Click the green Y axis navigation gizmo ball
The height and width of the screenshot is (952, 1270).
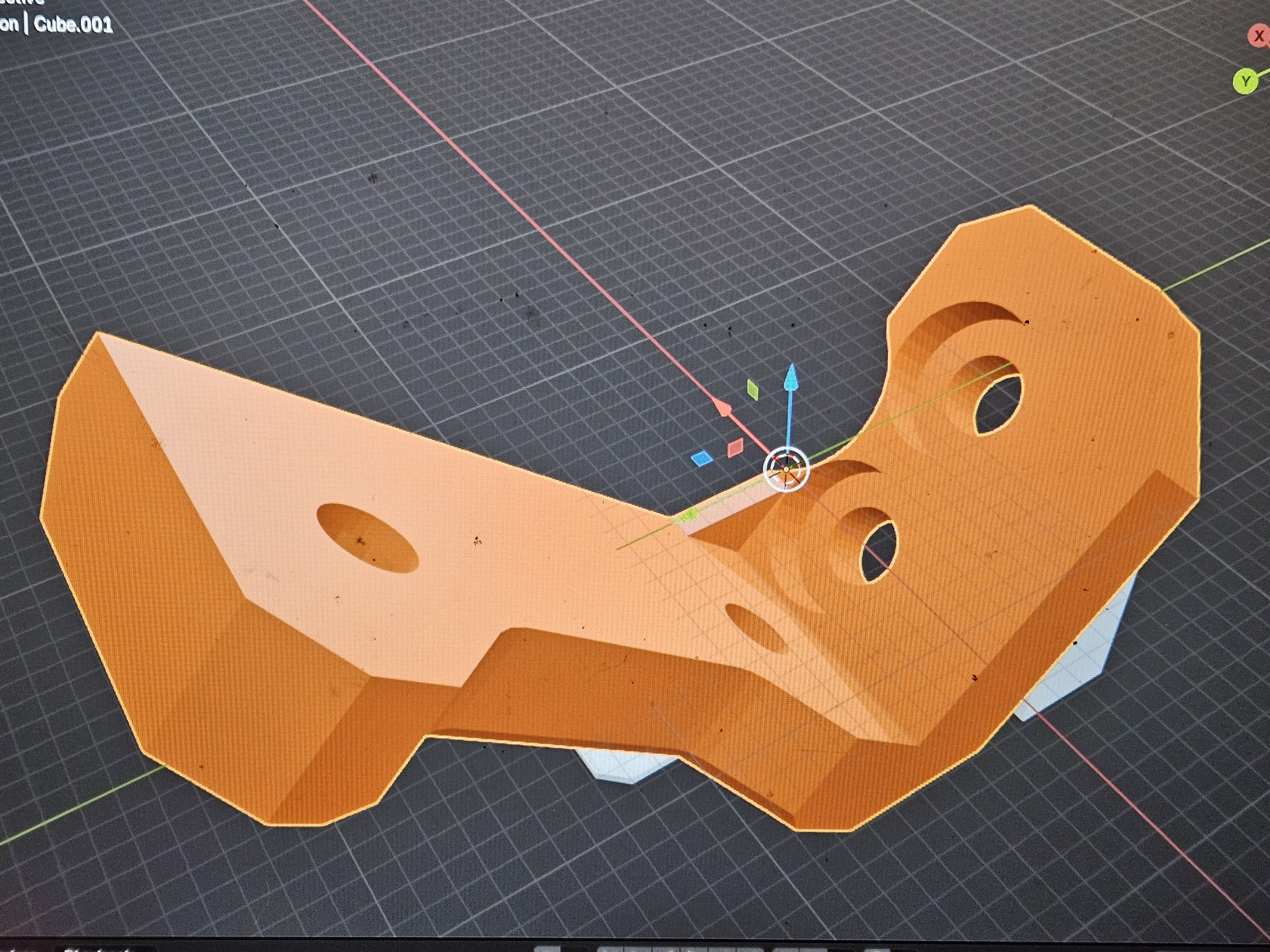(1245, 81)
